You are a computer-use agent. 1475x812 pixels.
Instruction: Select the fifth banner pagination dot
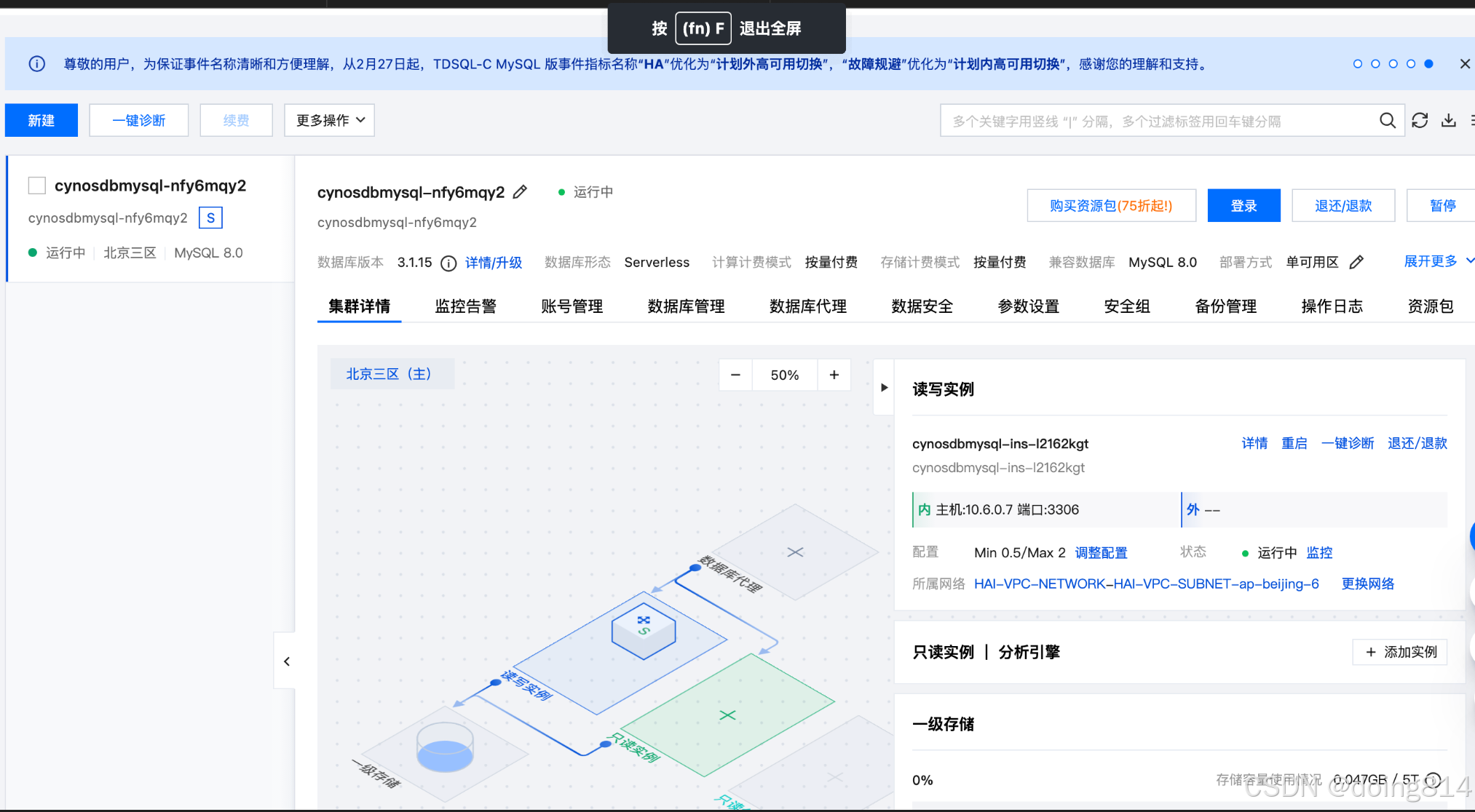[1429, 64]
